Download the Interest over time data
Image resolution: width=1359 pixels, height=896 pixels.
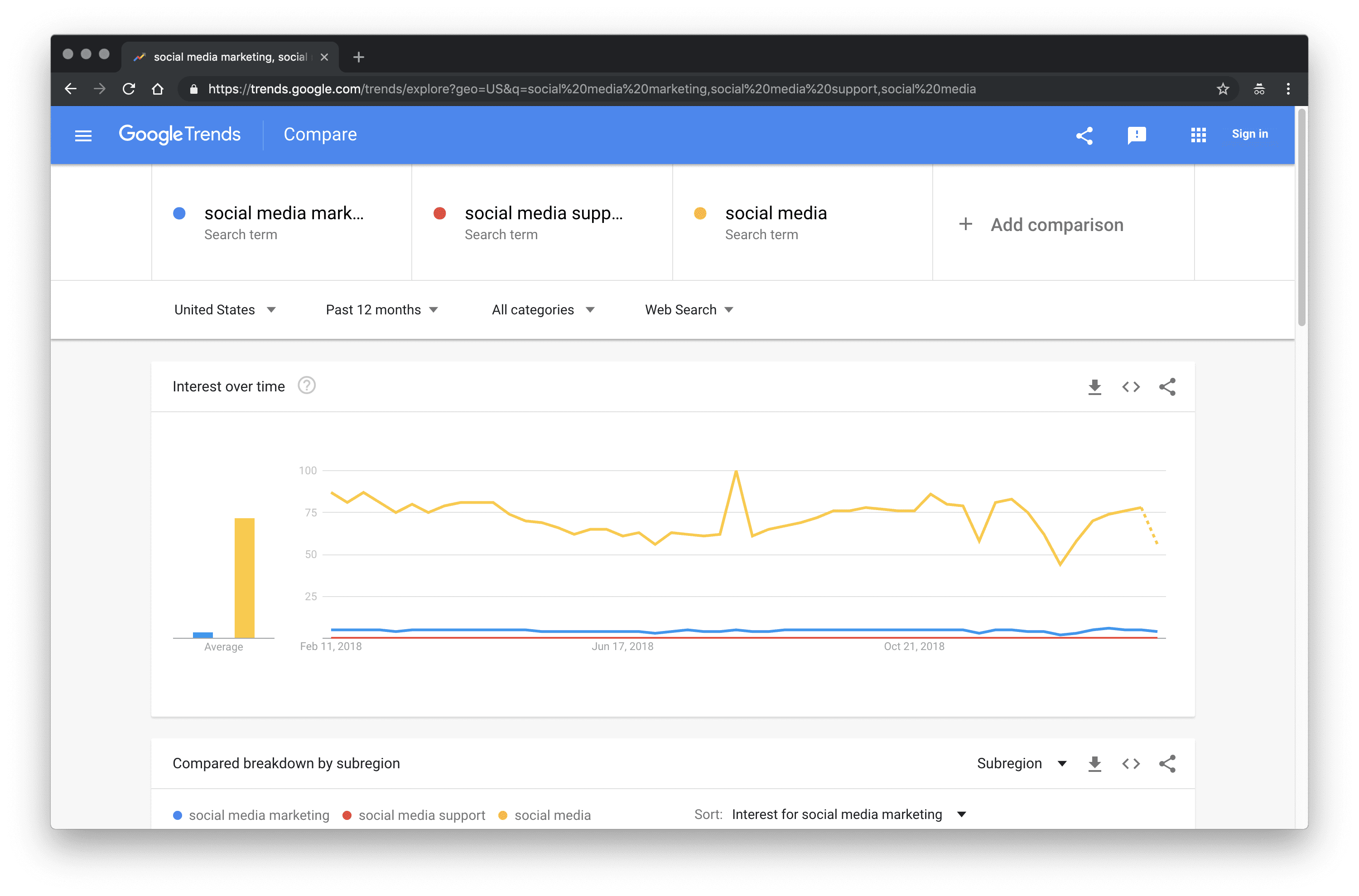click(x=1094, y=387)
